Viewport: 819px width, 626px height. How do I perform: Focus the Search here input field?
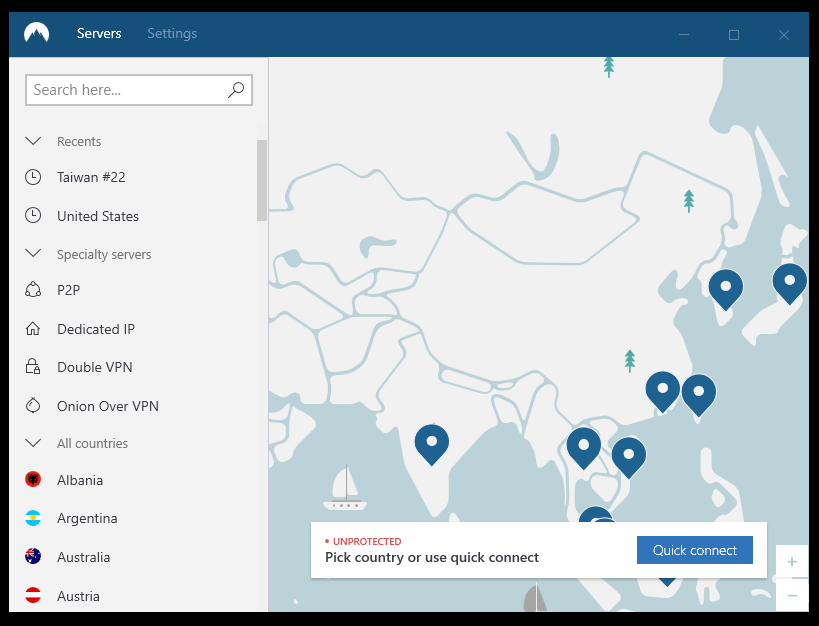point(139,90)
